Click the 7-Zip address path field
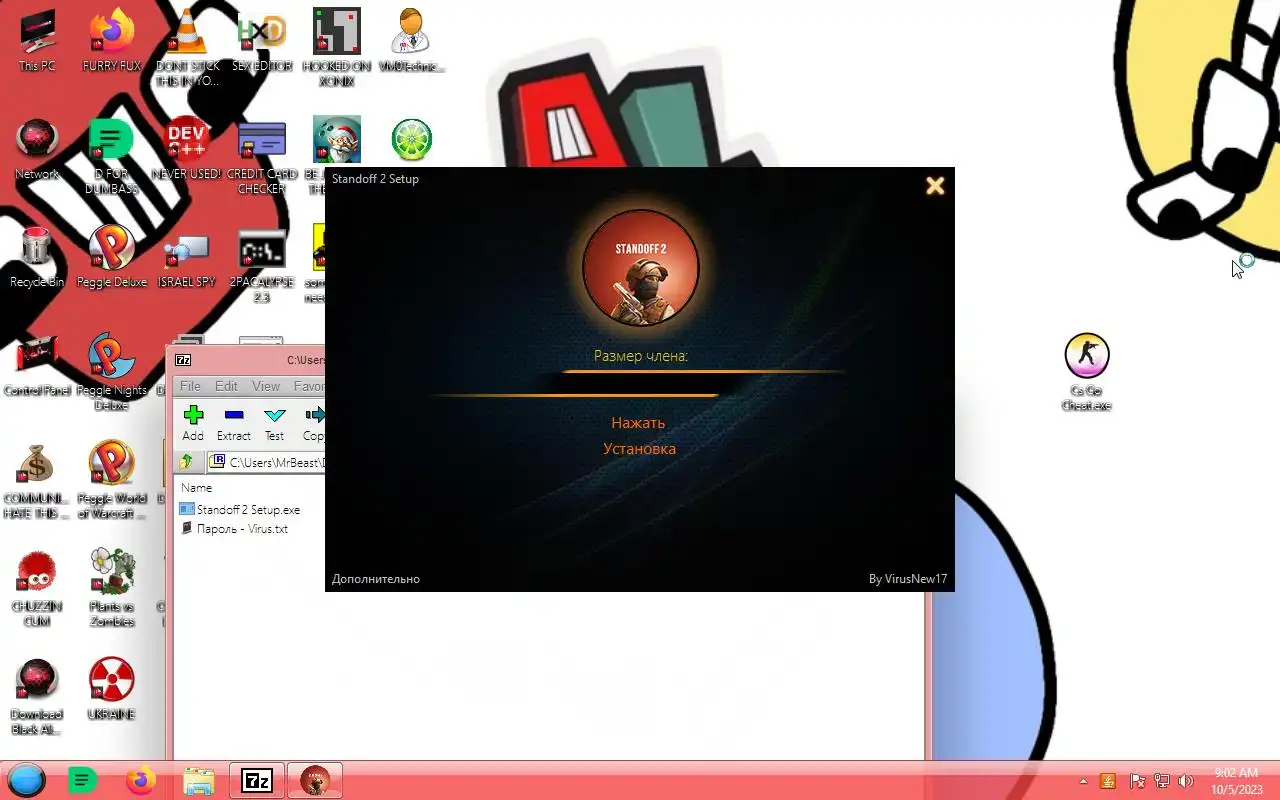 point(267,462)
